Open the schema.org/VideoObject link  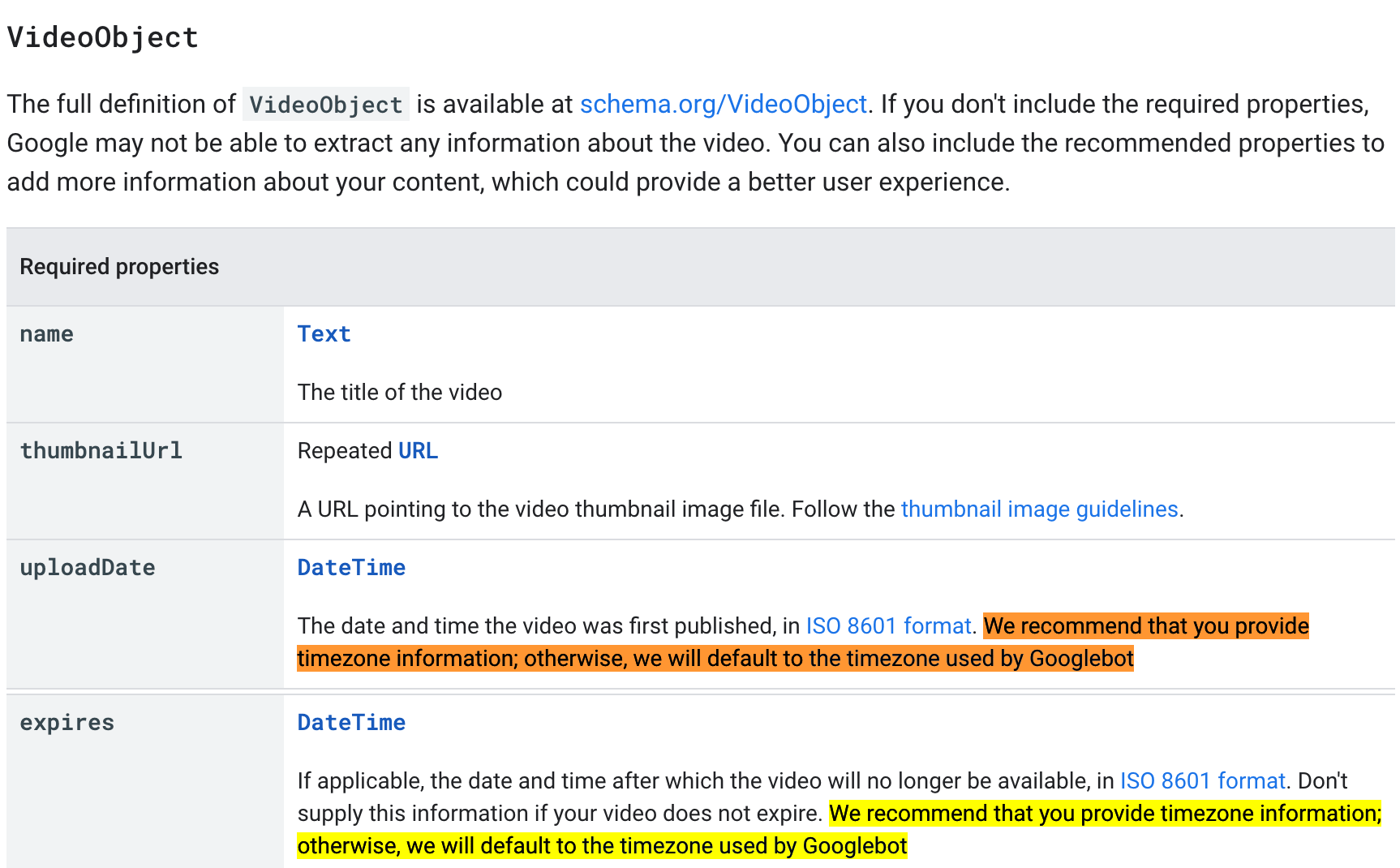[723, 105]
